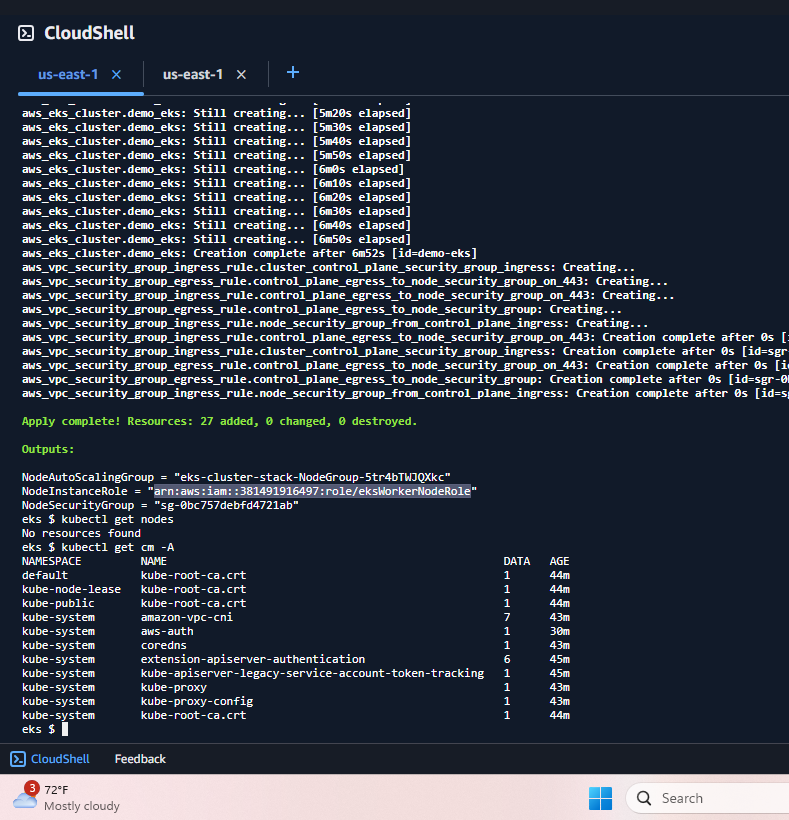
Task: Click the DATA column header
Action: click(x=517, y=561)
